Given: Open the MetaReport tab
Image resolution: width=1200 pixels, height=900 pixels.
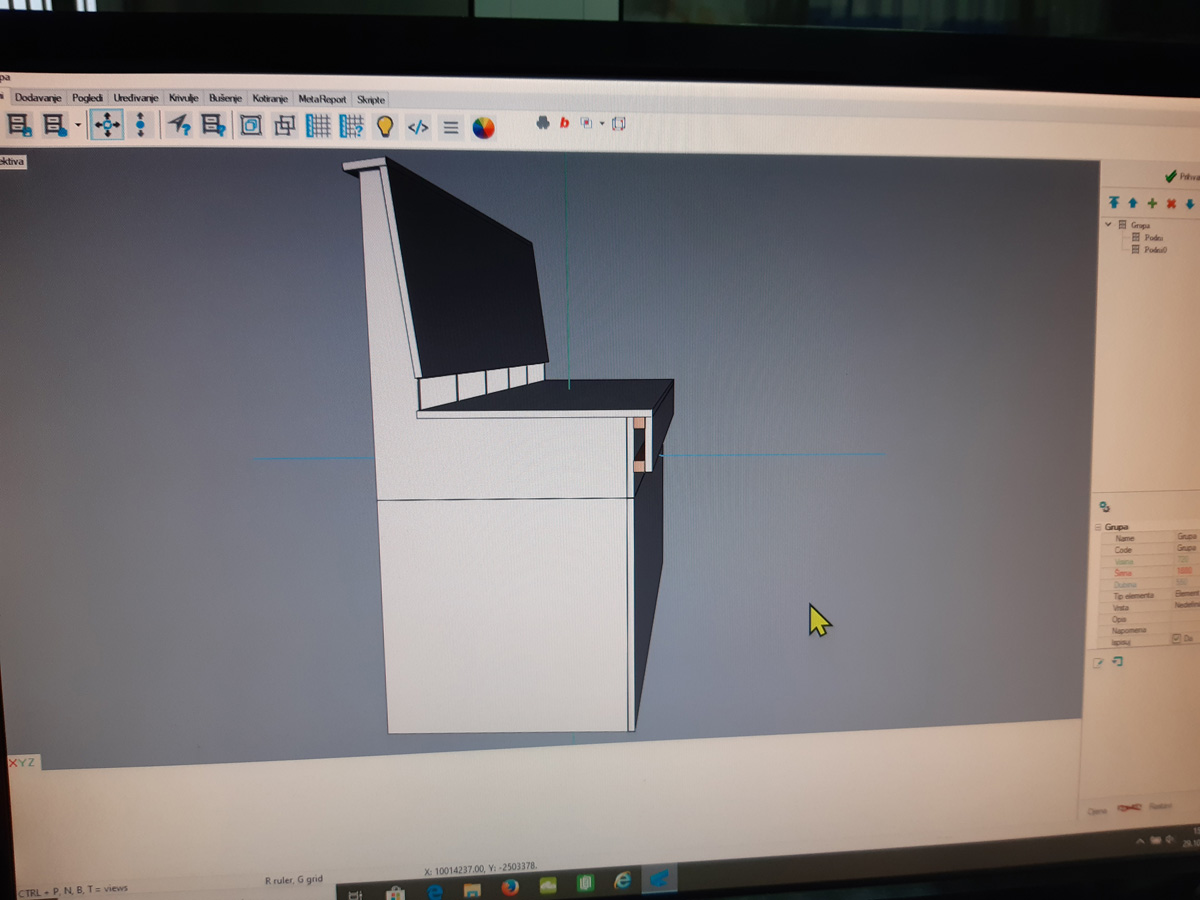Looking at the screenshot, I should tap(322, 99).
